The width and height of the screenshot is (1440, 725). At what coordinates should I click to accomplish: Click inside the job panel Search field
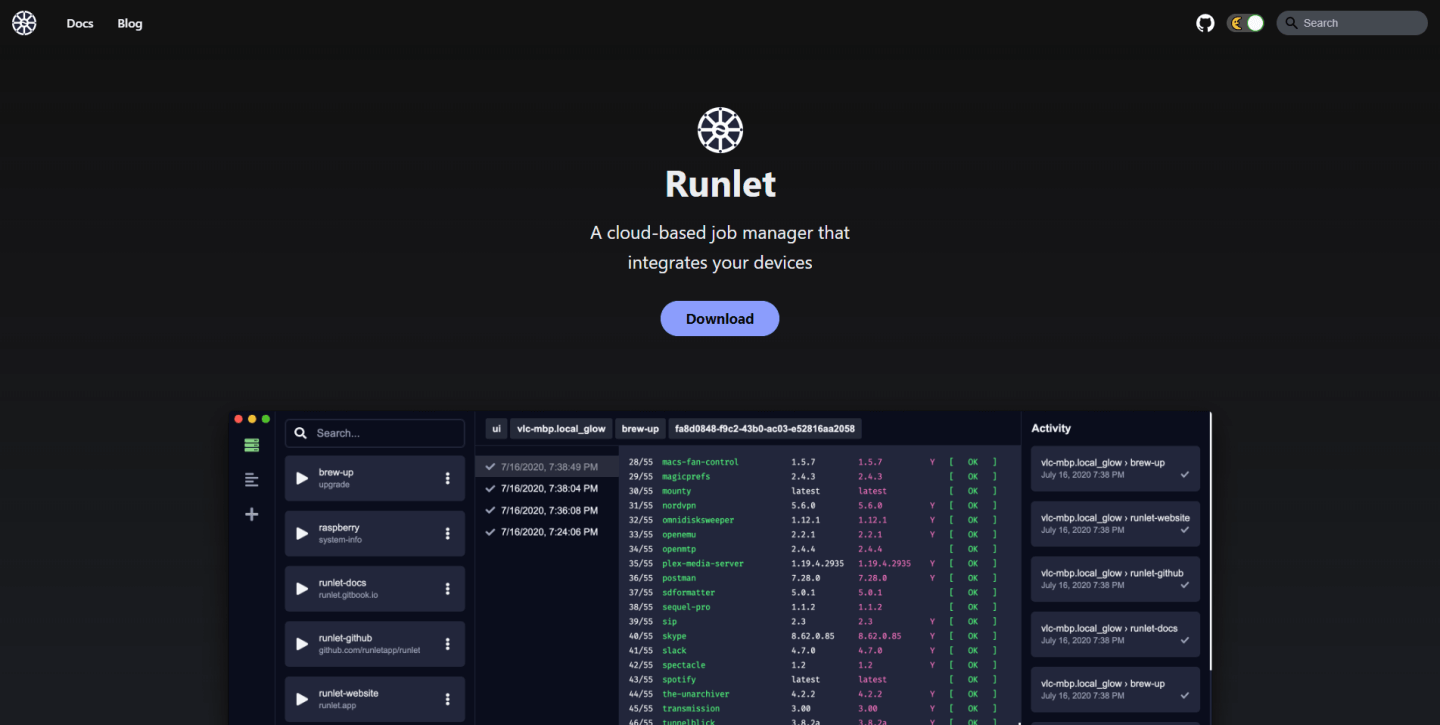(x=374, y=432)
